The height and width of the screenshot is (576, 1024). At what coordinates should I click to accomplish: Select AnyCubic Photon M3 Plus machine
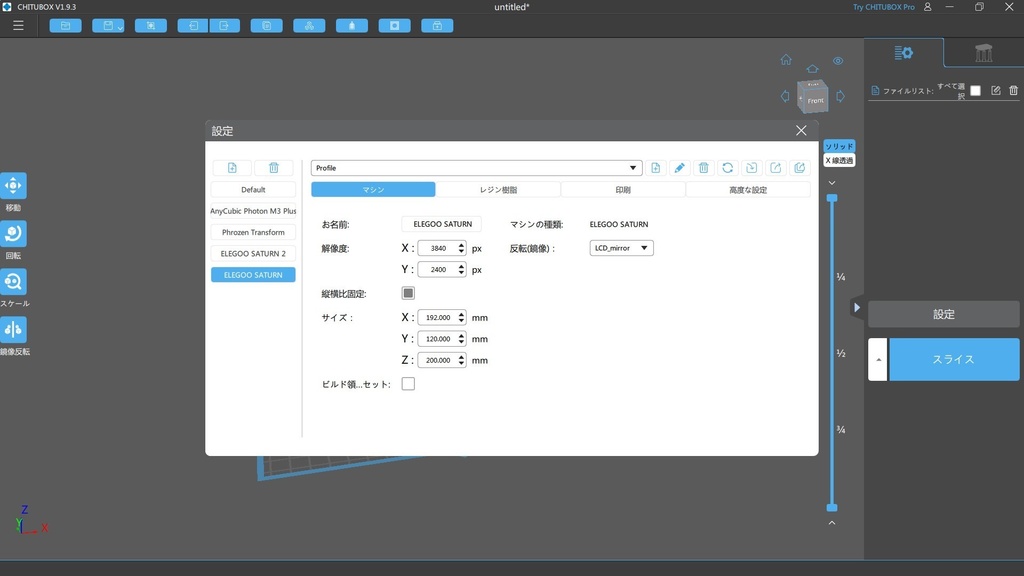pos(253,211)
